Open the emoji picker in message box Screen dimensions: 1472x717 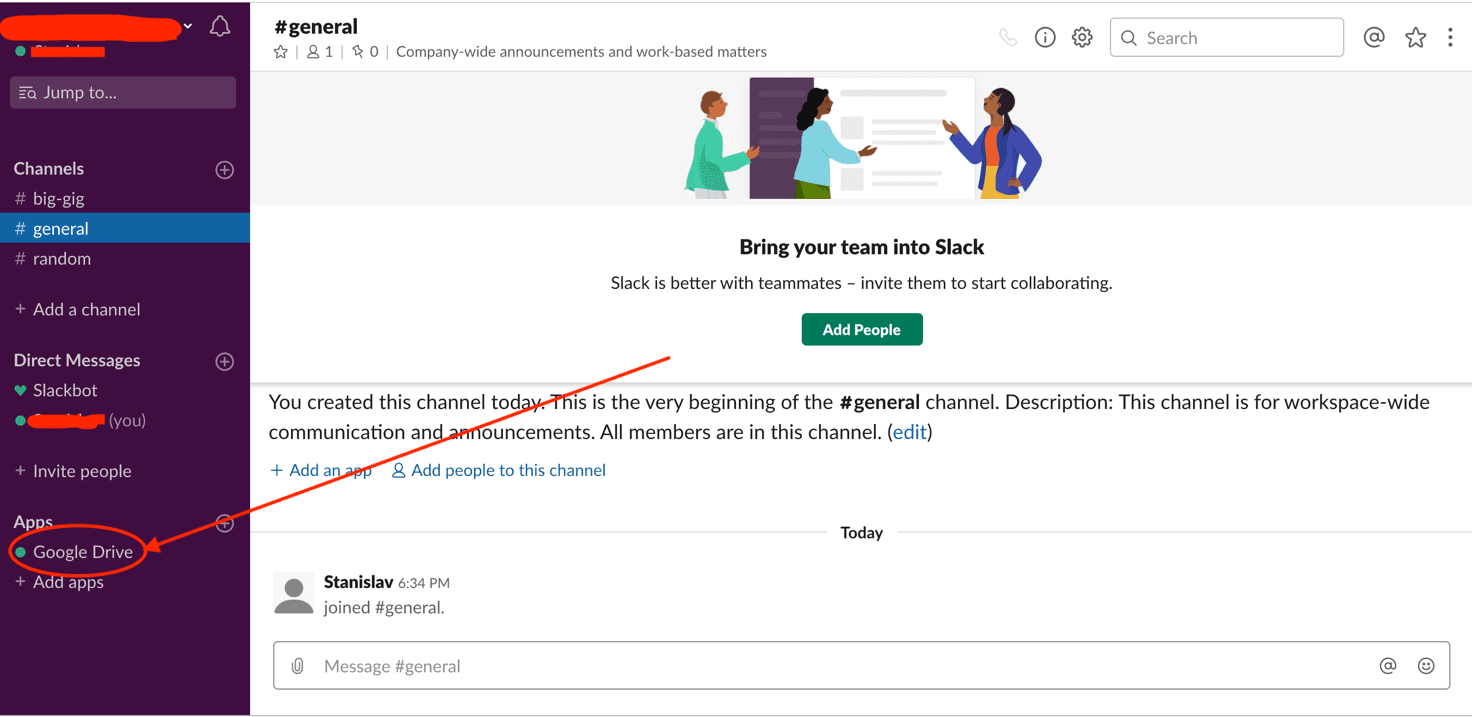(x=1426, y=666)
